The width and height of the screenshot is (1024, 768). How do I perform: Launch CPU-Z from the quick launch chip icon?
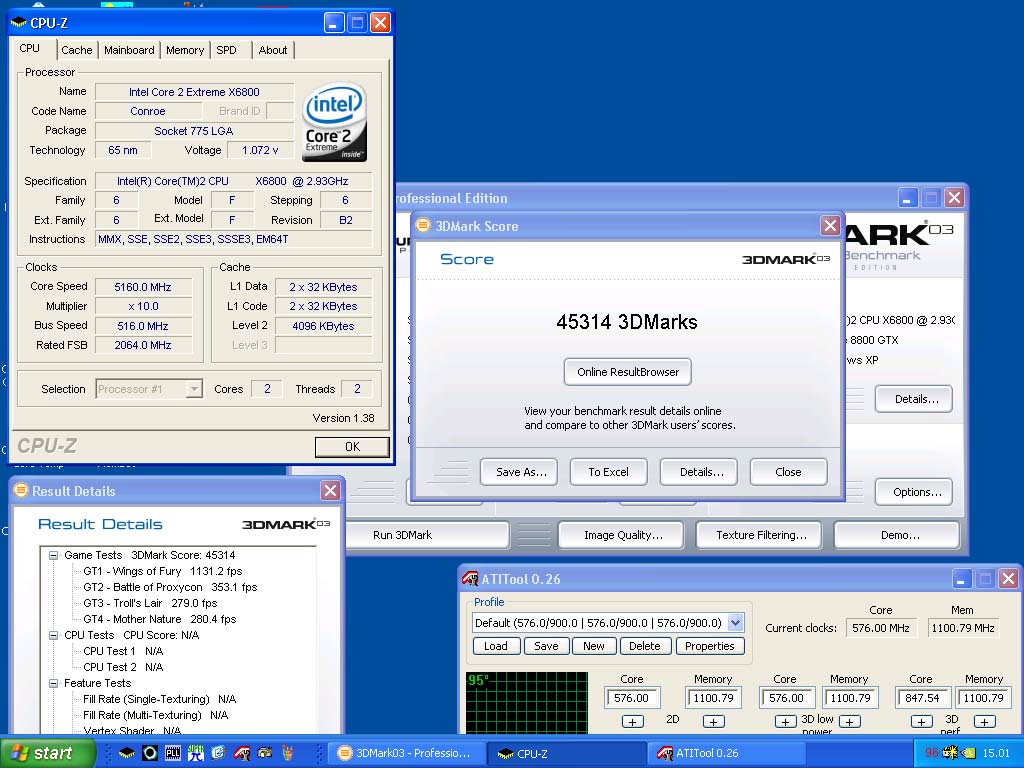[x=126, y=753]
